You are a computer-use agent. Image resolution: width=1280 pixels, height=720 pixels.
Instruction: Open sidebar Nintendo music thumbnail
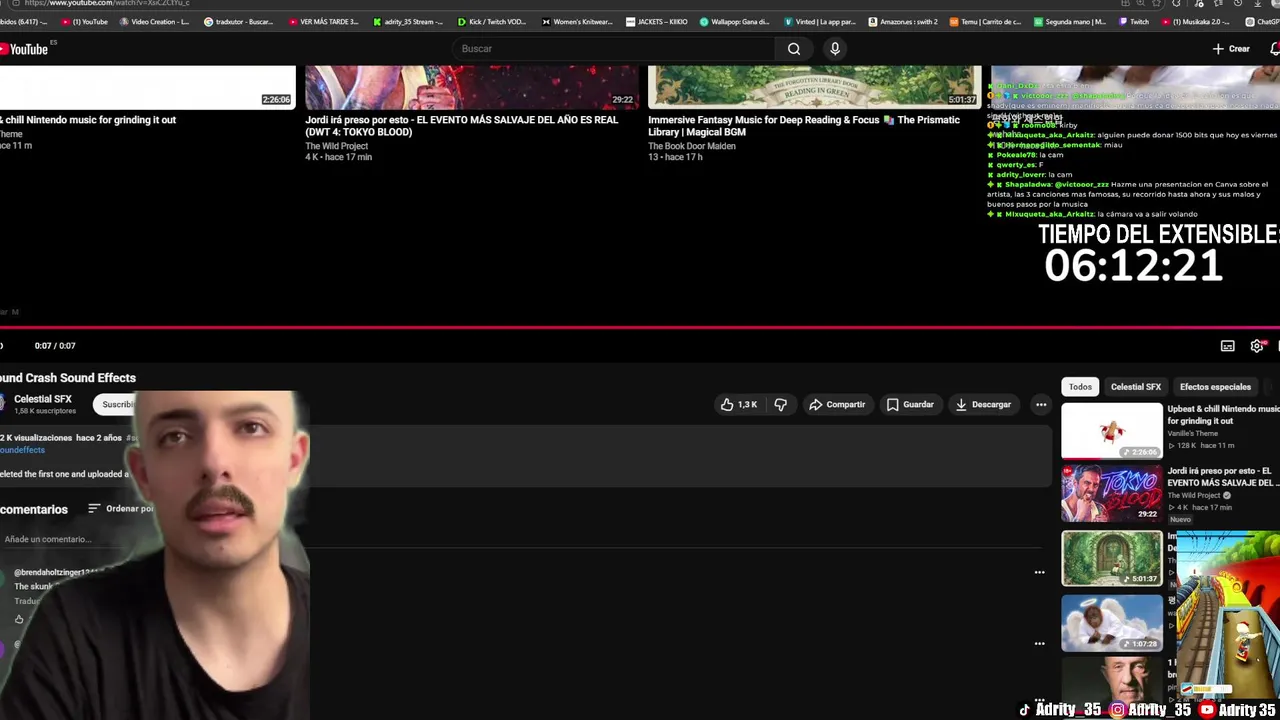(1112, 431)
